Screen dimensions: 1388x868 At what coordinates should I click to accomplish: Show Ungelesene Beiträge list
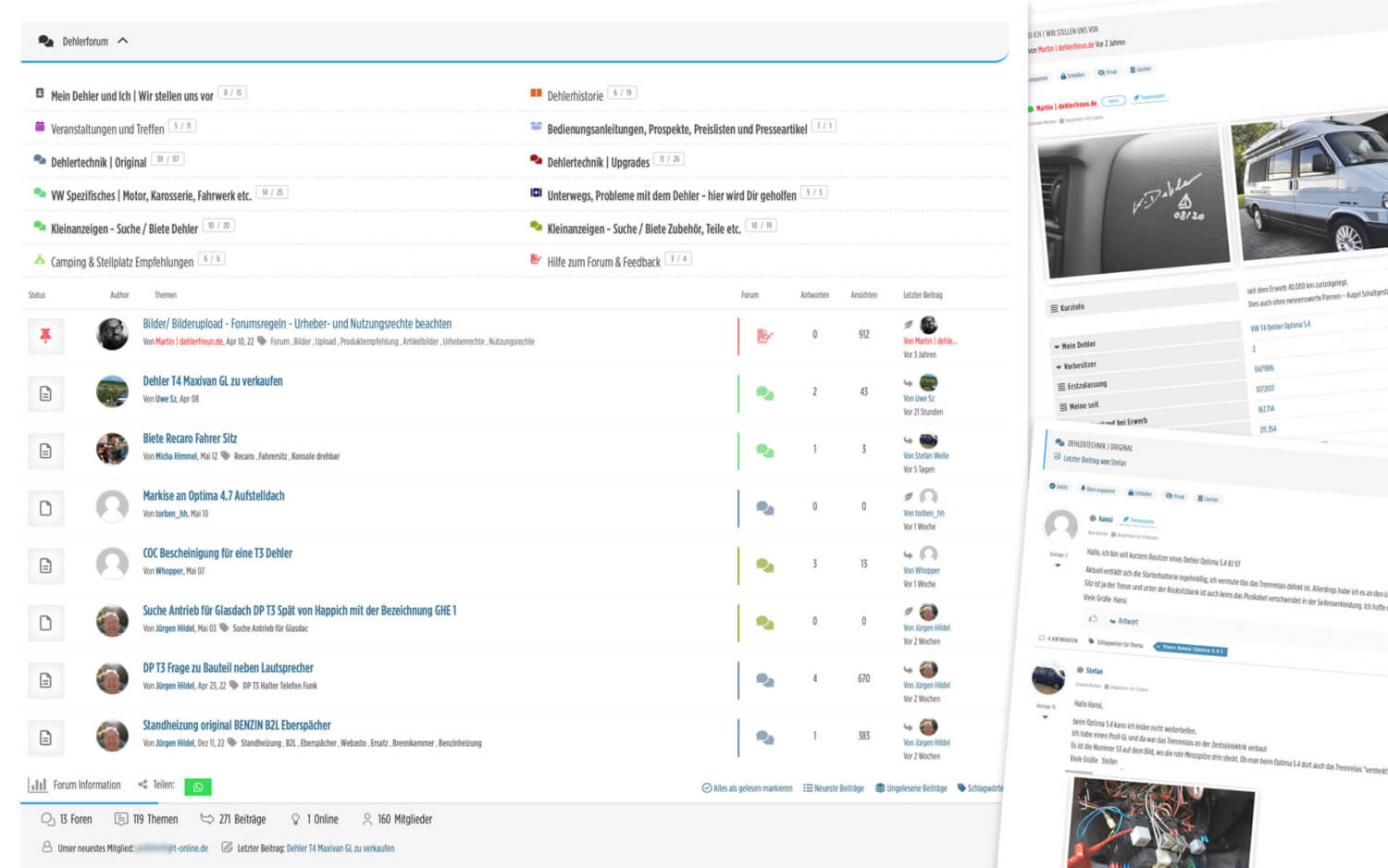[911, 788]
